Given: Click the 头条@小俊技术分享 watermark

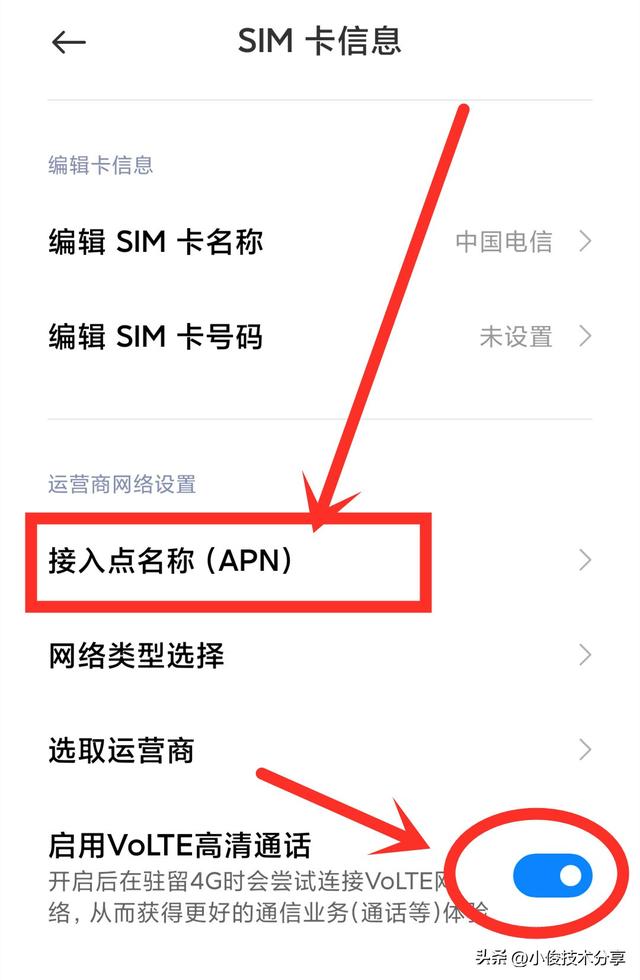Looking at the screenshot, I should point(550,957).
